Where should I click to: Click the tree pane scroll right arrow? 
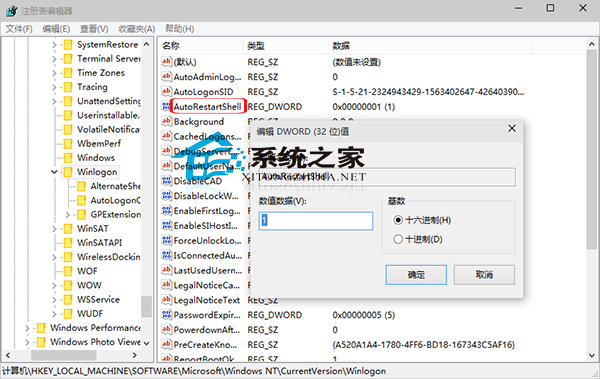(135, 355)
